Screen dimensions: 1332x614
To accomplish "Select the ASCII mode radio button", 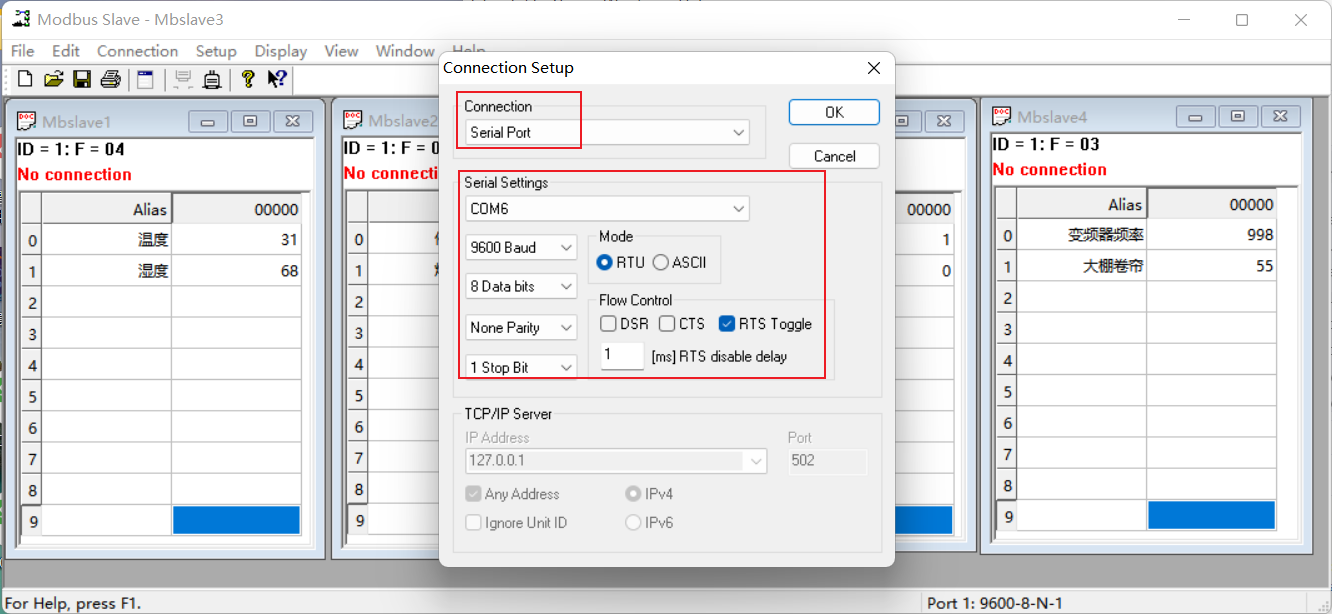I will [660, 262].
